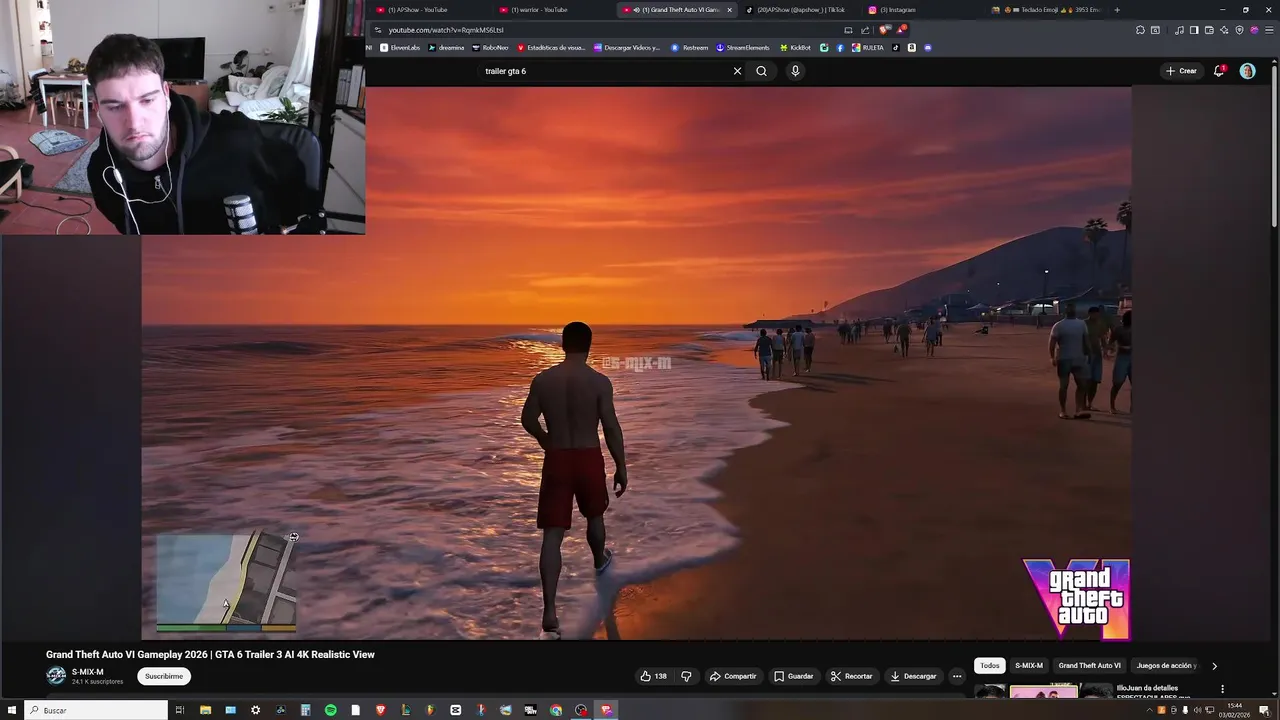Viewport: 1280px width, 720px height.
Task: Open the KickBot bookmark
Action: pos(795,48)
